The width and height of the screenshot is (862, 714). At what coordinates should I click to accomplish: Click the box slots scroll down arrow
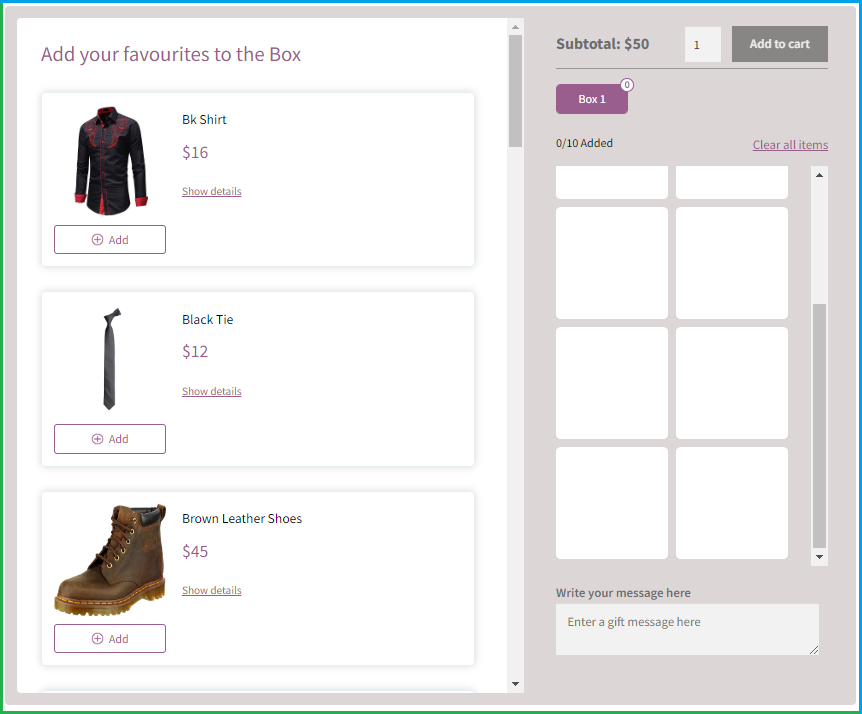(x=819, y=557)
